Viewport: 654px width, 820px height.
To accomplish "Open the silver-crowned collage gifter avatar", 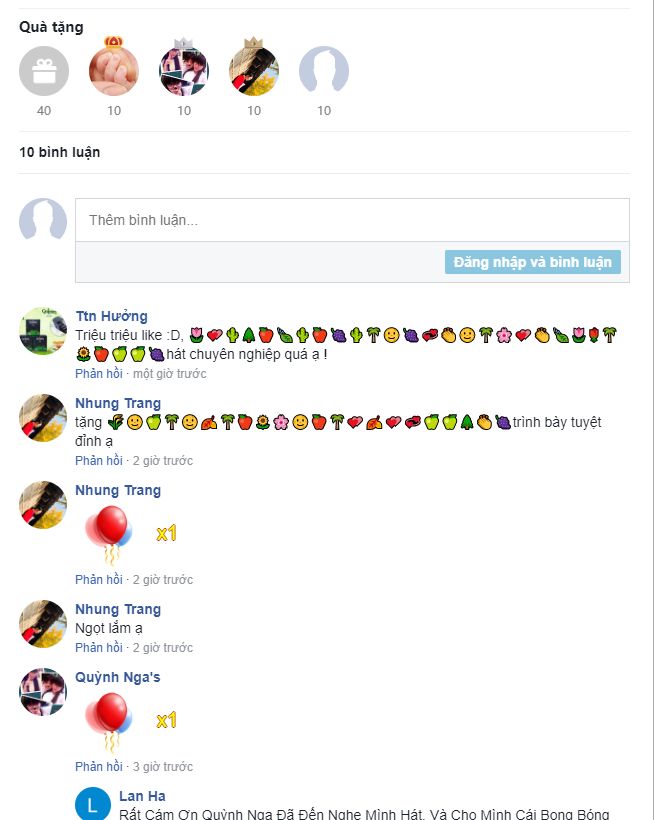I will [184, 71].
